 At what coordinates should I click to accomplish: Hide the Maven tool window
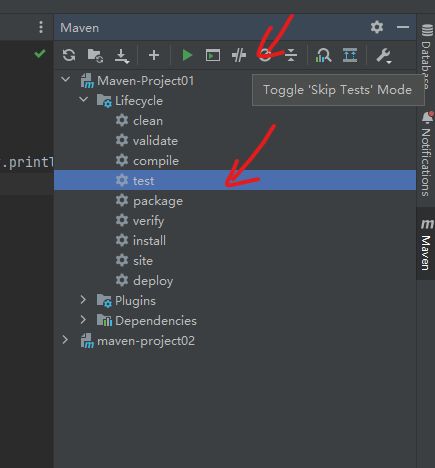403,27
